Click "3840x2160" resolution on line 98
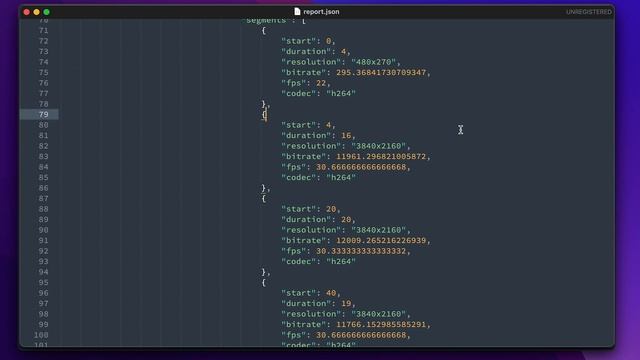The width and height of the screenshot is (640, 360). (378, 314)
